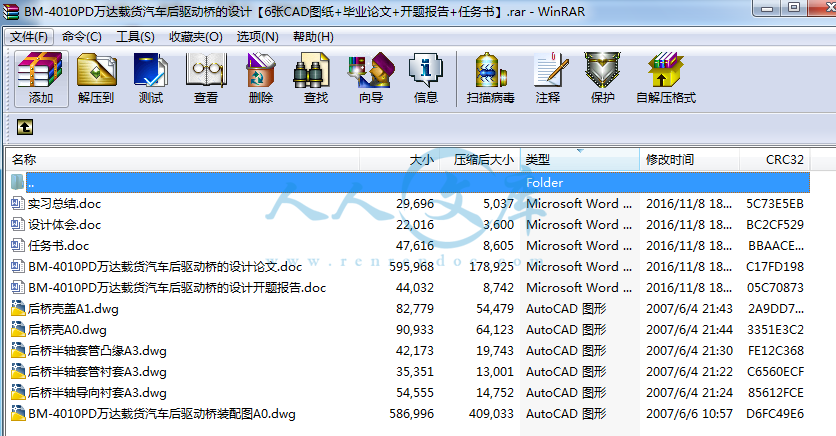Click the 'Folder' type cell
This screenshot has height=436, width=836.
click(x=544, y=183)
